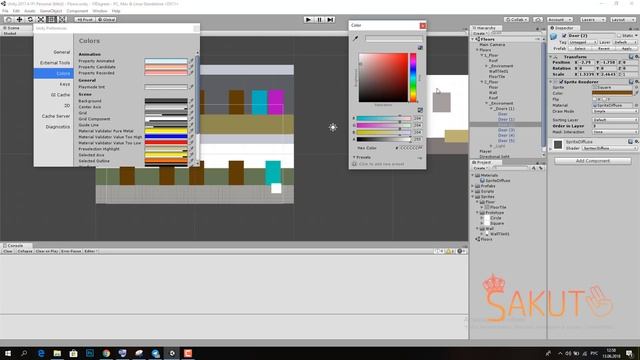Open the File menu
The width and height of the screenshot is (640, 360).
[5, 11]
